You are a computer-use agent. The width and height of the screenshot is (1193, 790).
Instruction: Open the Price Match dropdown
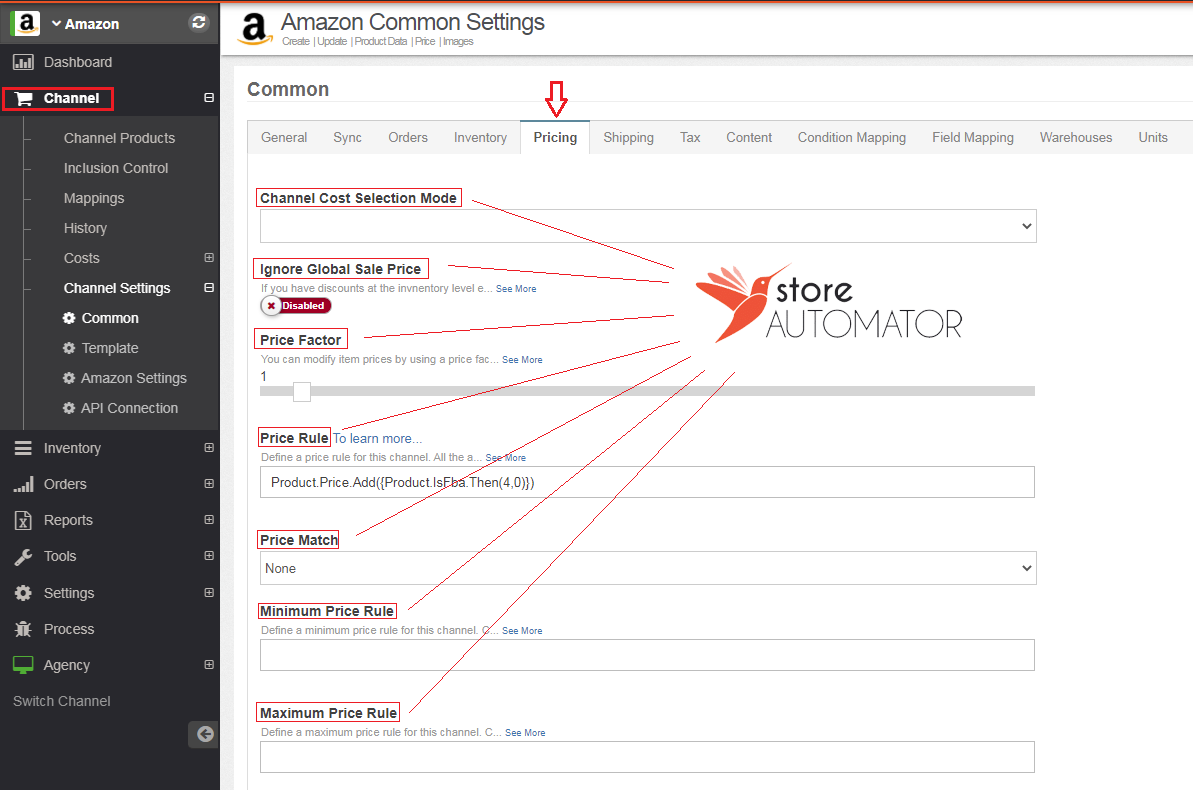648,569
